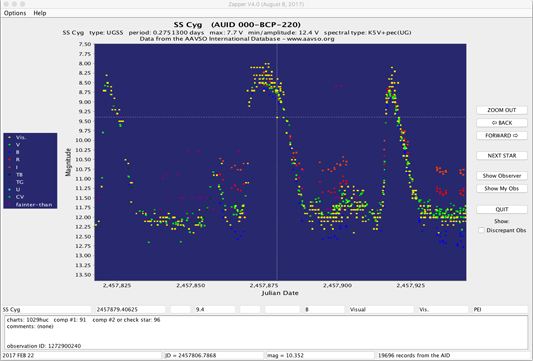Click the AAVSO International Database credit line
This screenshot has height=361, width=533.
pos(237,39)
